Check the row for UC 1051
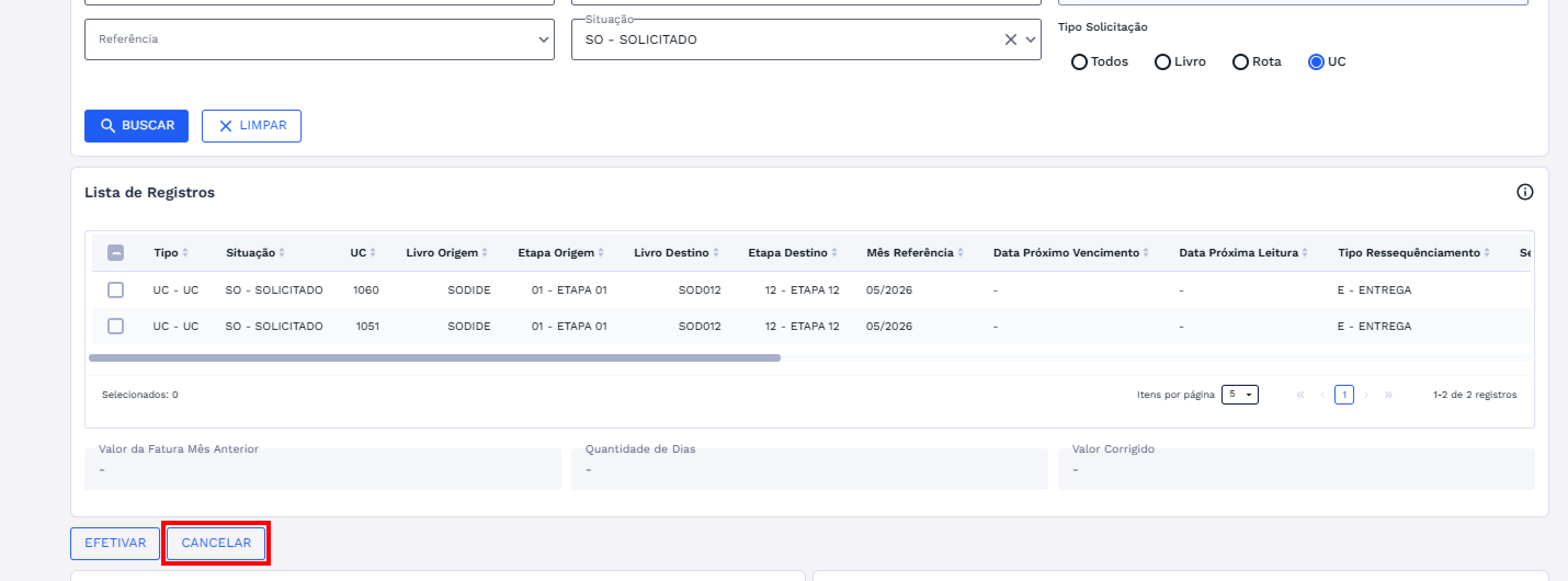Viewport: 1568px width, 581px height. pyautogui.click(x=116, y=326)
